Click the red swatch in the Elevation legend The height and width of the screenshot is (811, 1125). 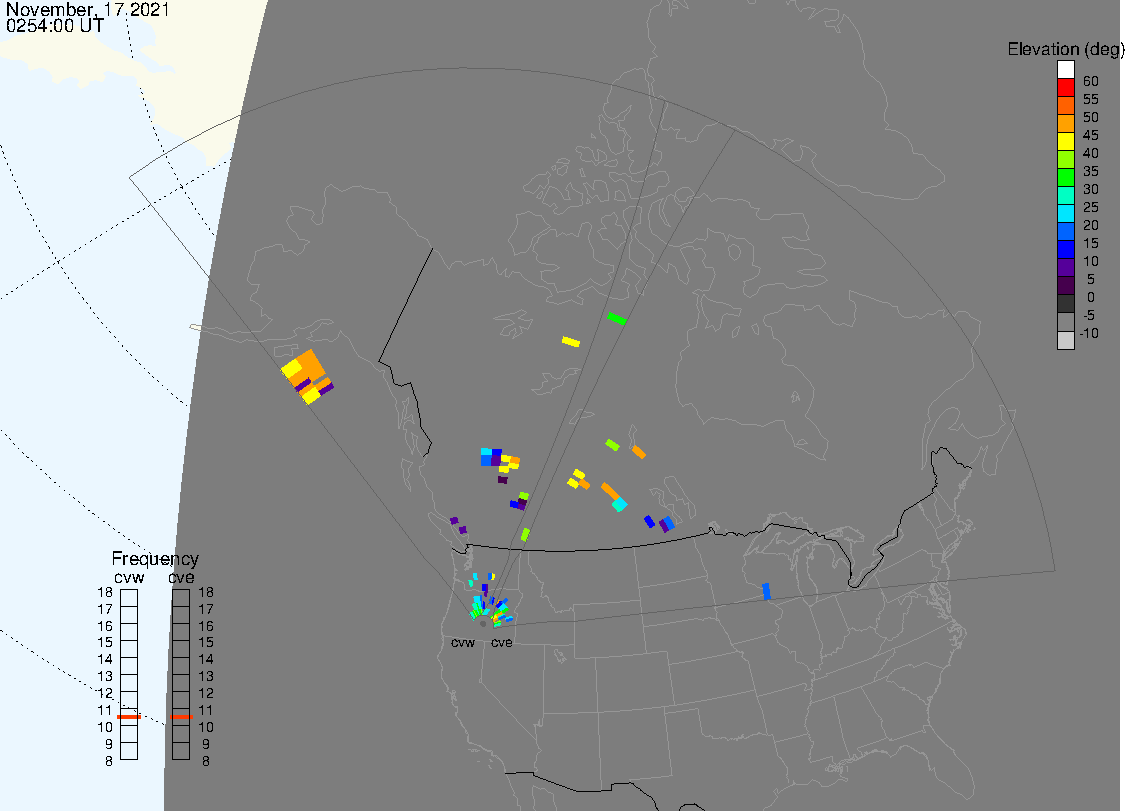[x=1066, y=88]
